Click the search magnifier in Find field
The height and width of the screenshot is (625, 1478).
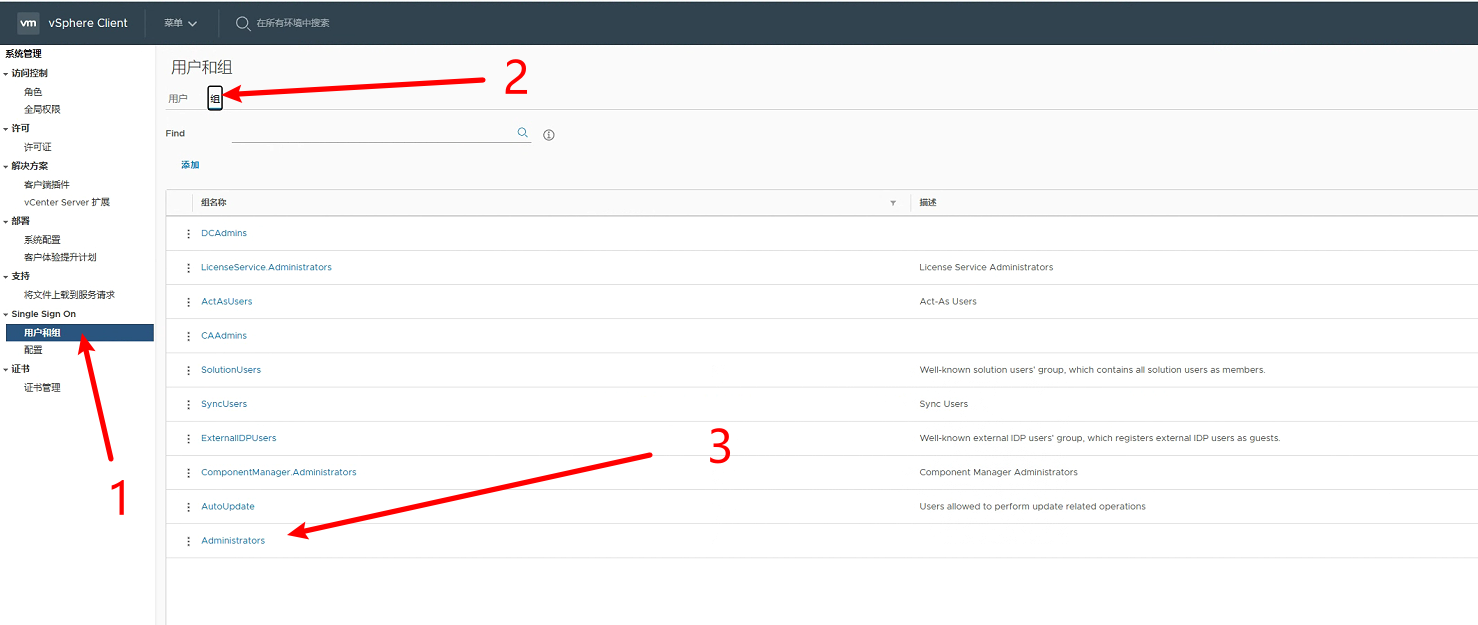[x=522, y=133]
